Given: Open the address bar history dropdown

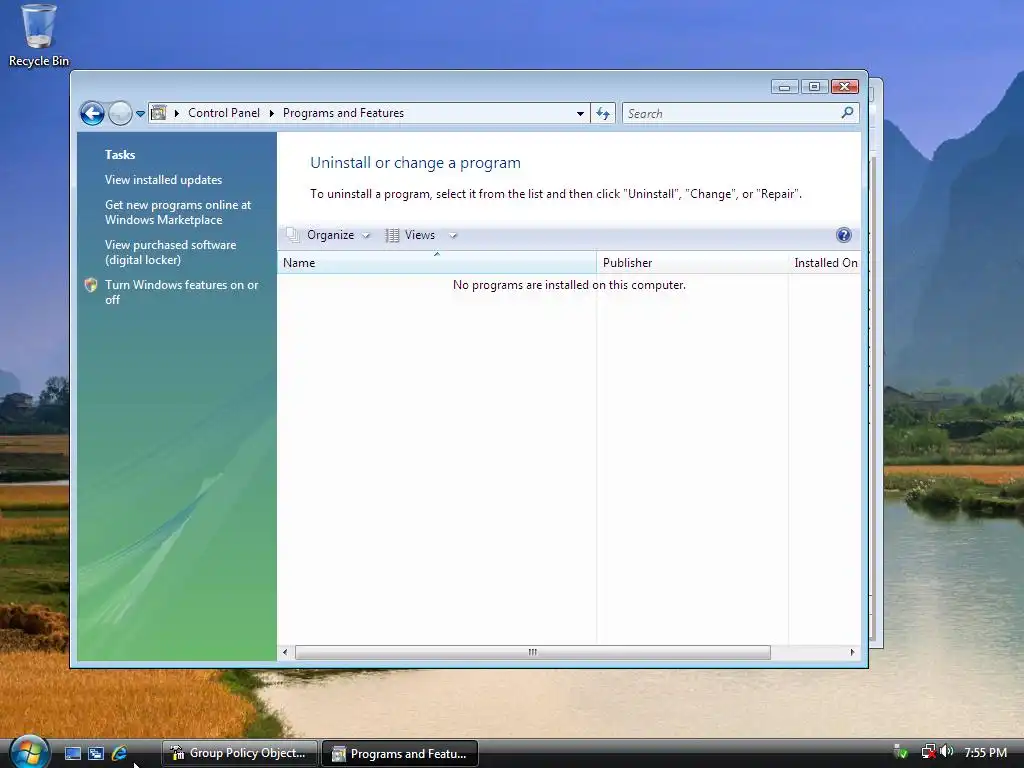Looking at the screenshot, I should click(580, 114).
